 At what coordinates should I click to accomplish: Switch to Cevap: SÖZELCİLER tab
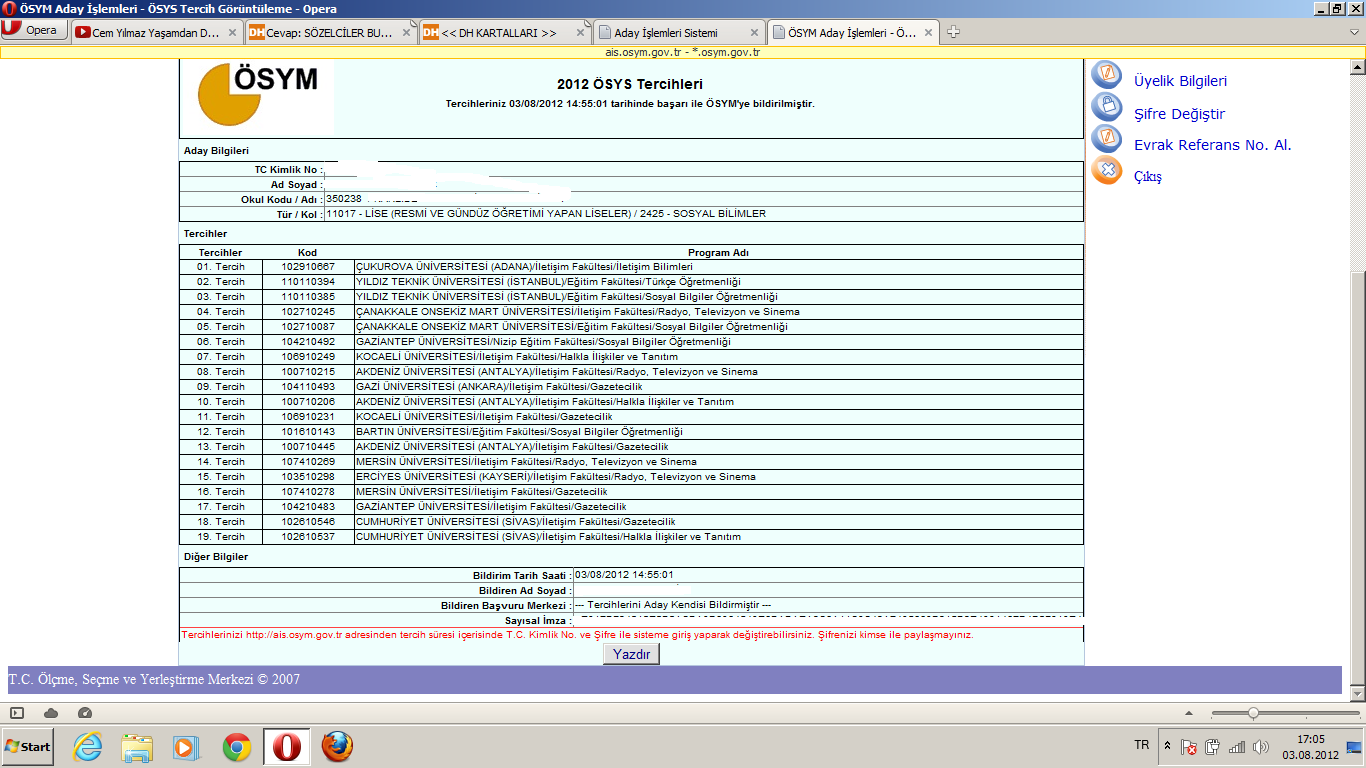pyautogui.click(x=330, y=32)
